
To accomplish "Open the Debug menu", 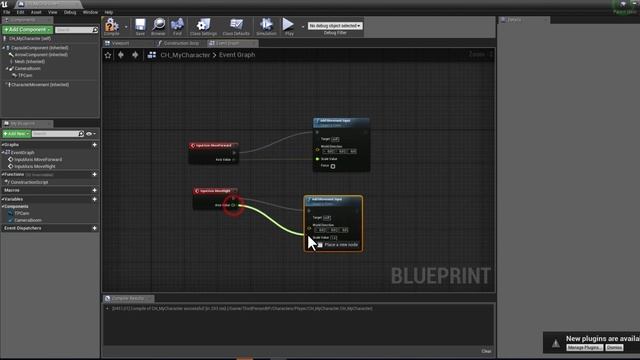I will (x=70, y=12).
